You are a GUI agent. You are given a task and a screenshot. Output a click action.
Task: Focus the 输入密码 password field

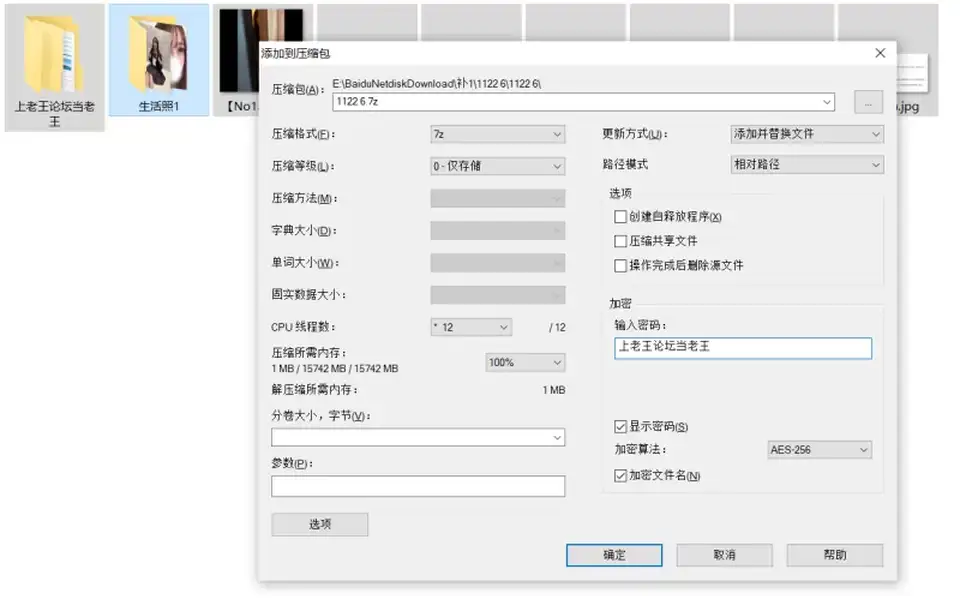[x=743, y=348]
